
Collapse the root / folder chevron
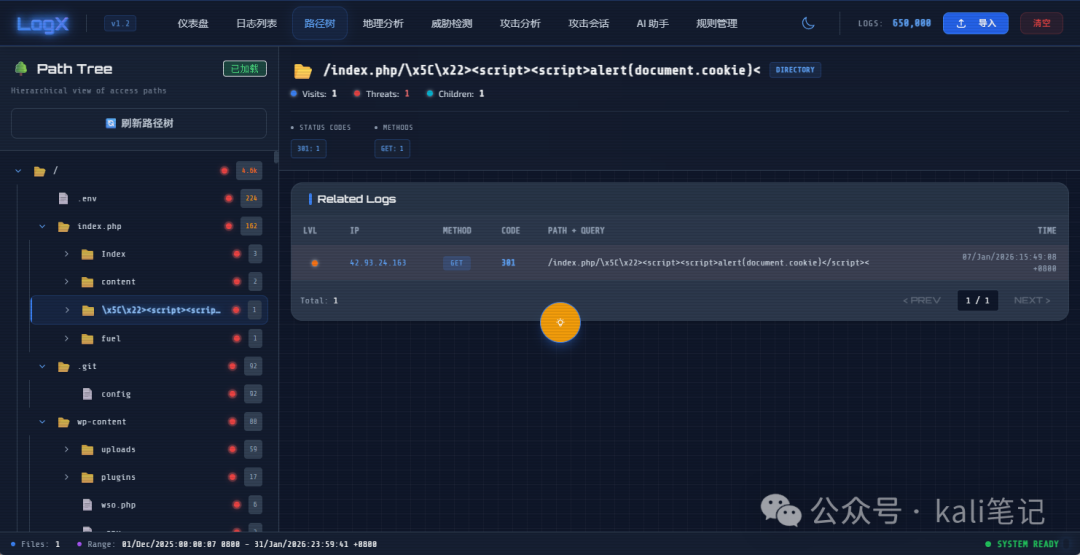pyautogui.click(x=18, y=171)
